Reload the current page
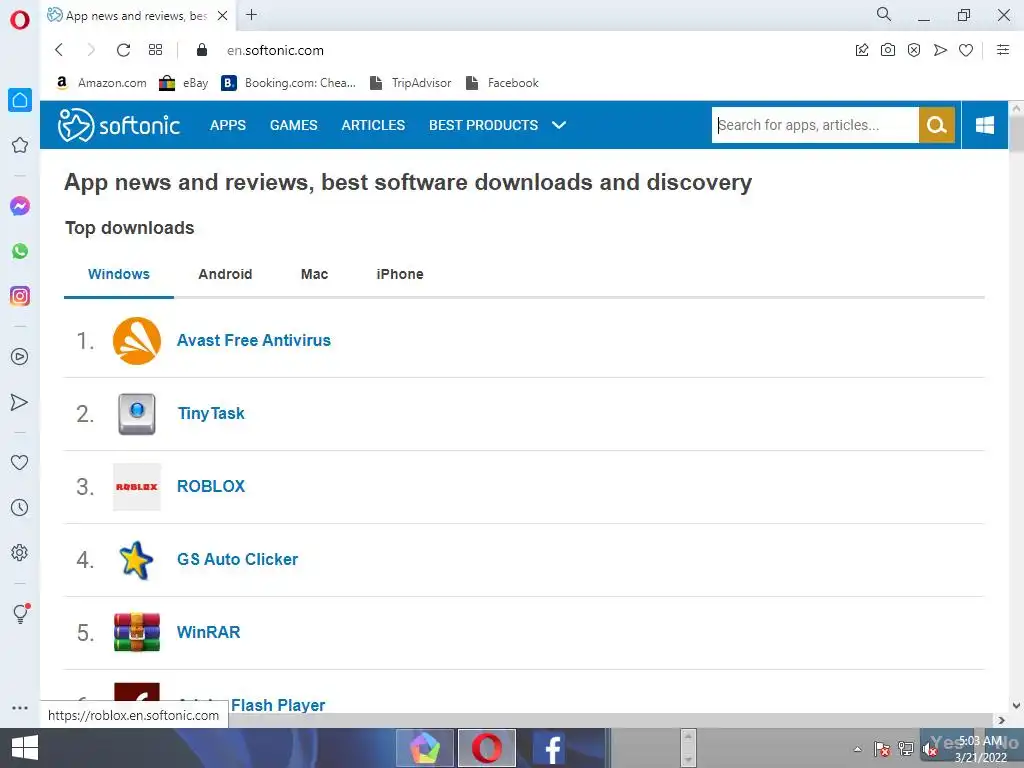Screen dimensions: 1024x768 123,50
